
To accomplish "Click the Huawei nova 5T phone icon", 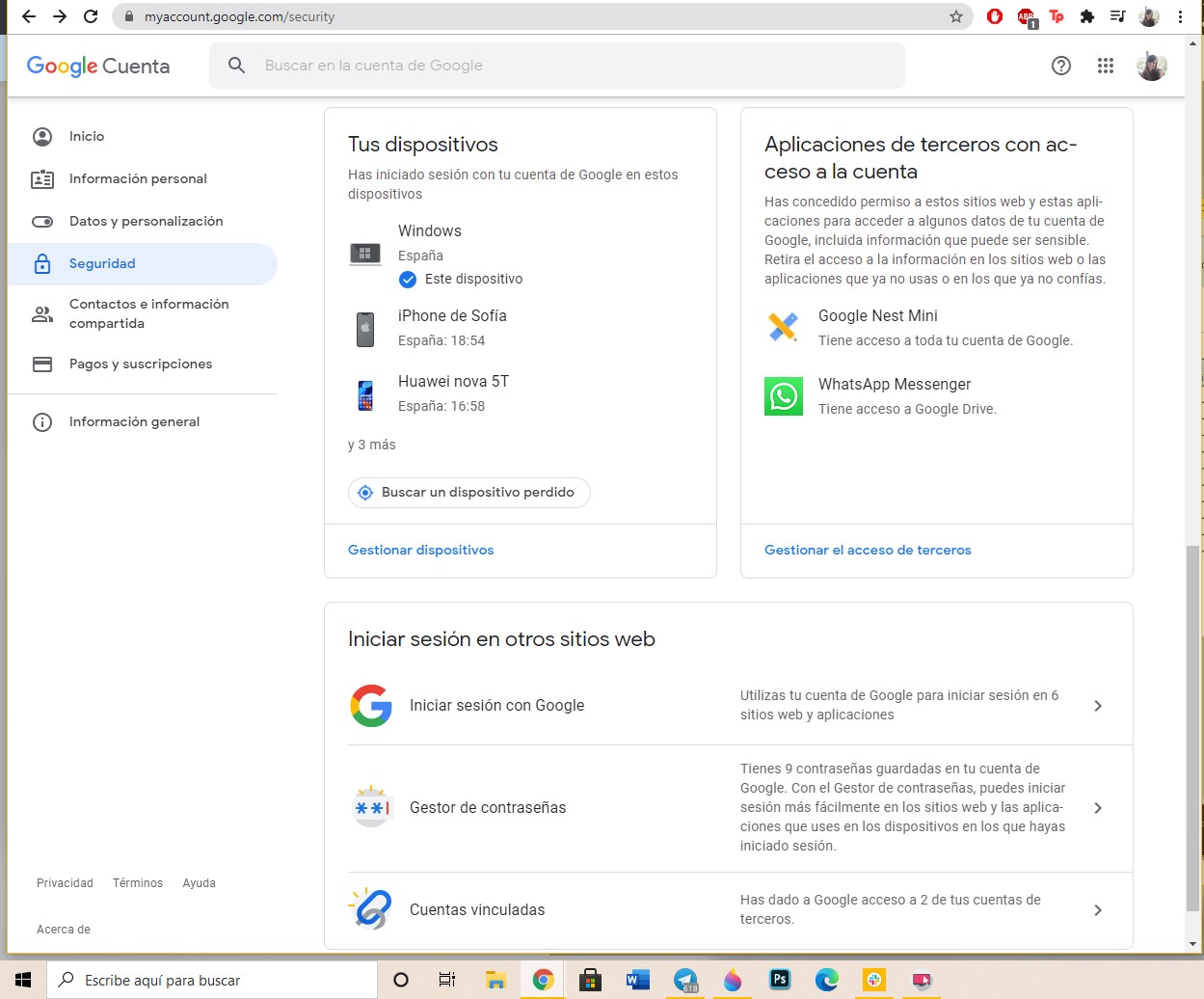I will tap(365, 395).
